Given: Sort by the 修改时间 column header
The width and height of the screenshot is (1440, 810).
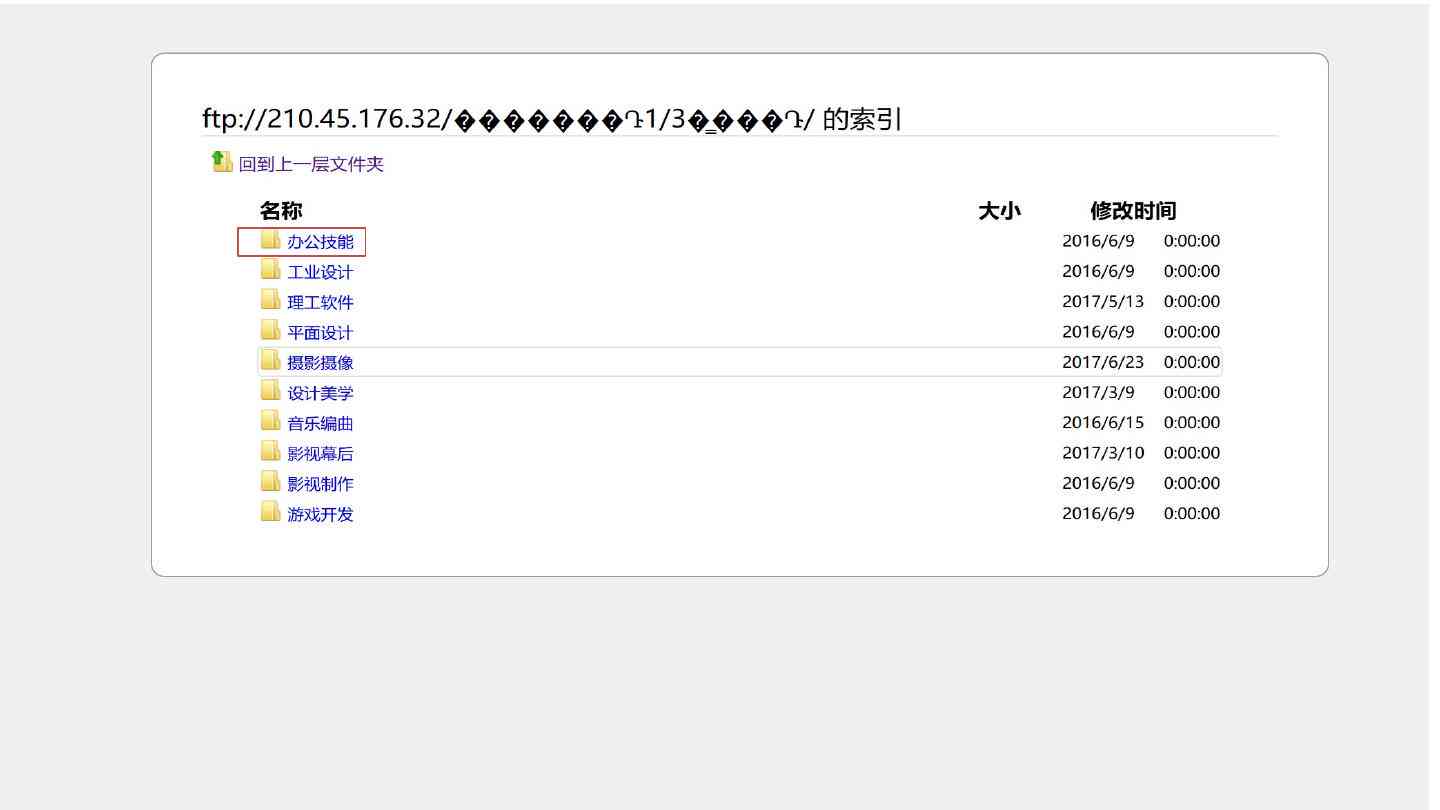Looking at the screenshot, I should 1133,211.
